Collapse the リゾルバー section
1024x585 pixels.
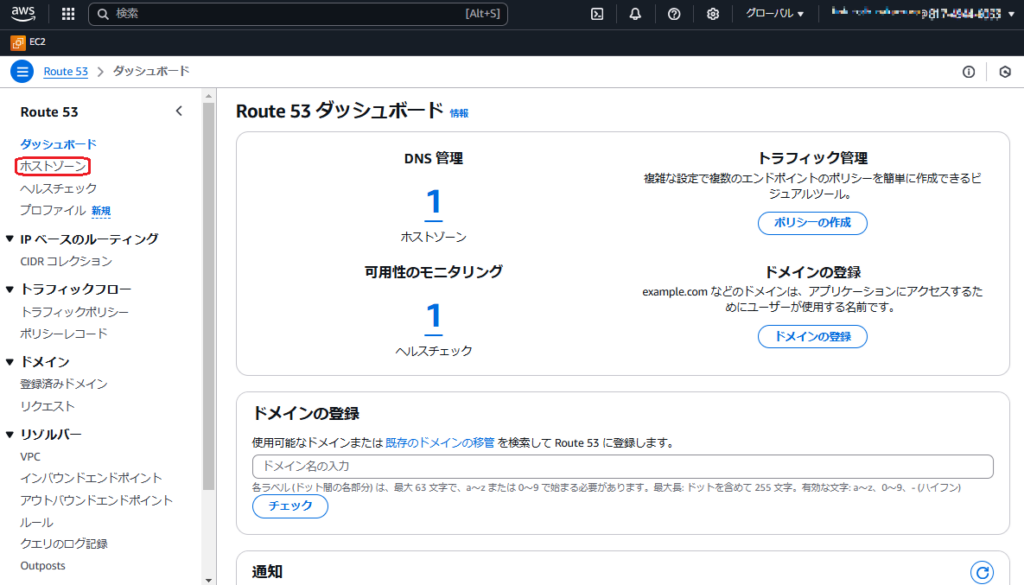10,434
